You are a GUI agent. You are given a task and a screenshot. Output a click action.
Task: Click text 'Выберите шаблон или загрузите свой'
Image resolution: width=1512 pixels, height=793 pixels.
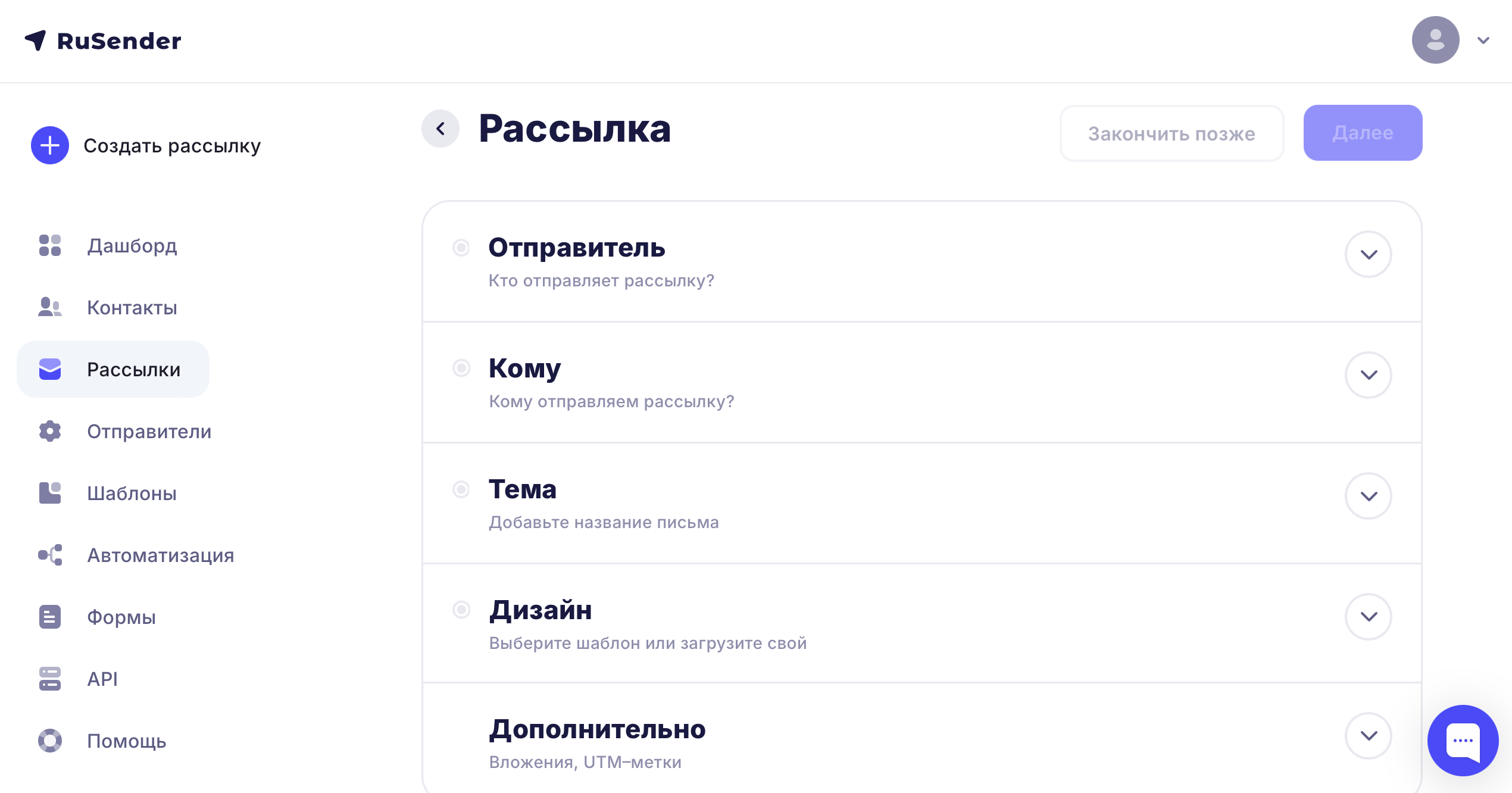(648, 643)
